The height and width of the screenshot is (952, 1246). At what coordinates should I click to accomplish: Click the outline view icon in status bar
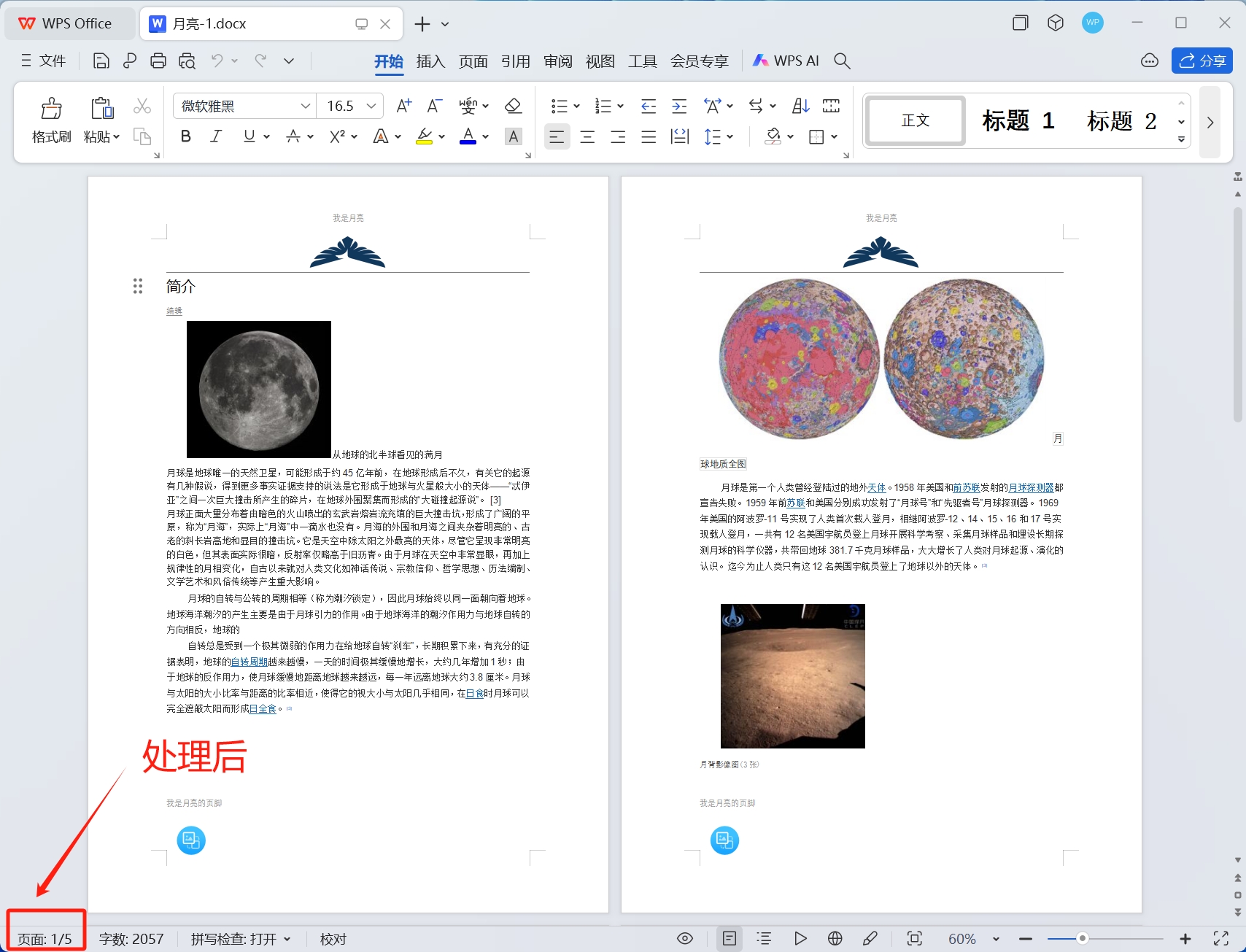(x=764, y=939)
